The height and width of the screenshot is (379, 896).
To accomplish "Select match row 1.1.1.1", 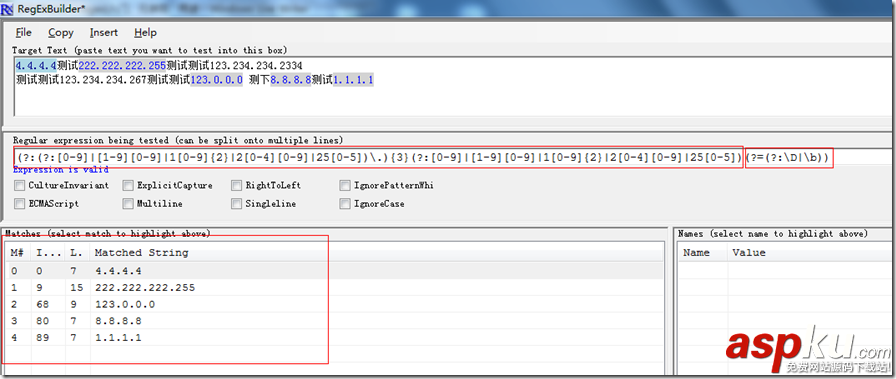I will (x=334, y=338).
